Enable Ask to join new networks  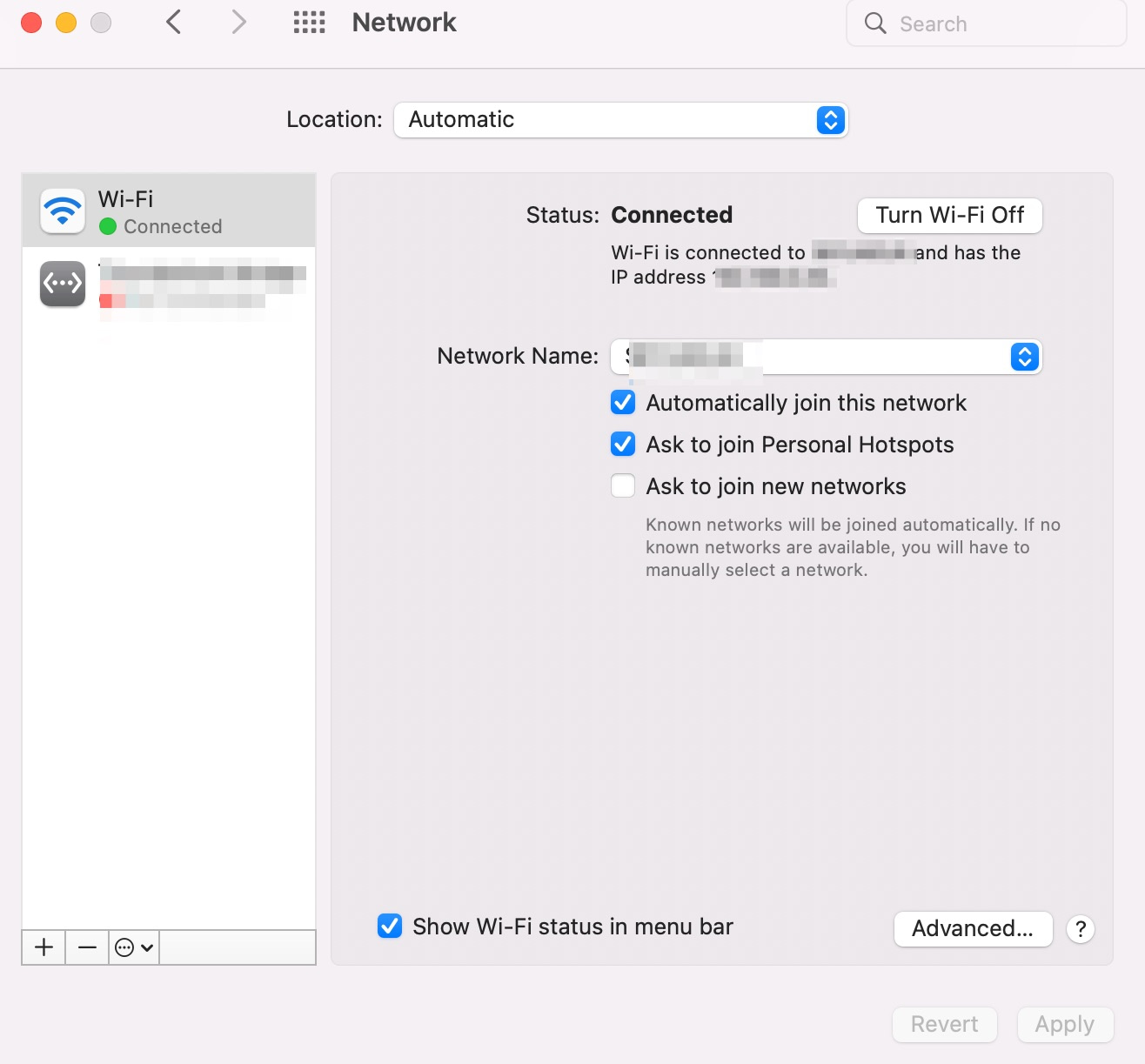point(623,485)
